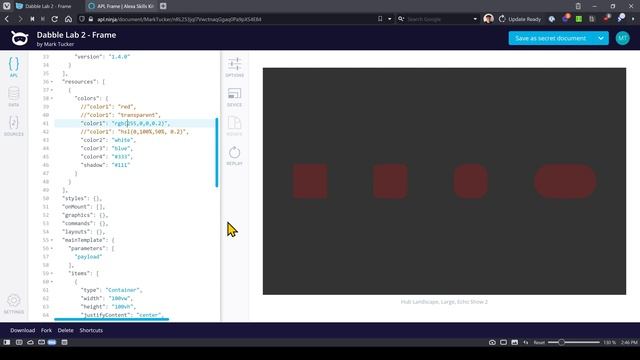Open the Save as secret document dropdown arrow

(x=601, y=38)
